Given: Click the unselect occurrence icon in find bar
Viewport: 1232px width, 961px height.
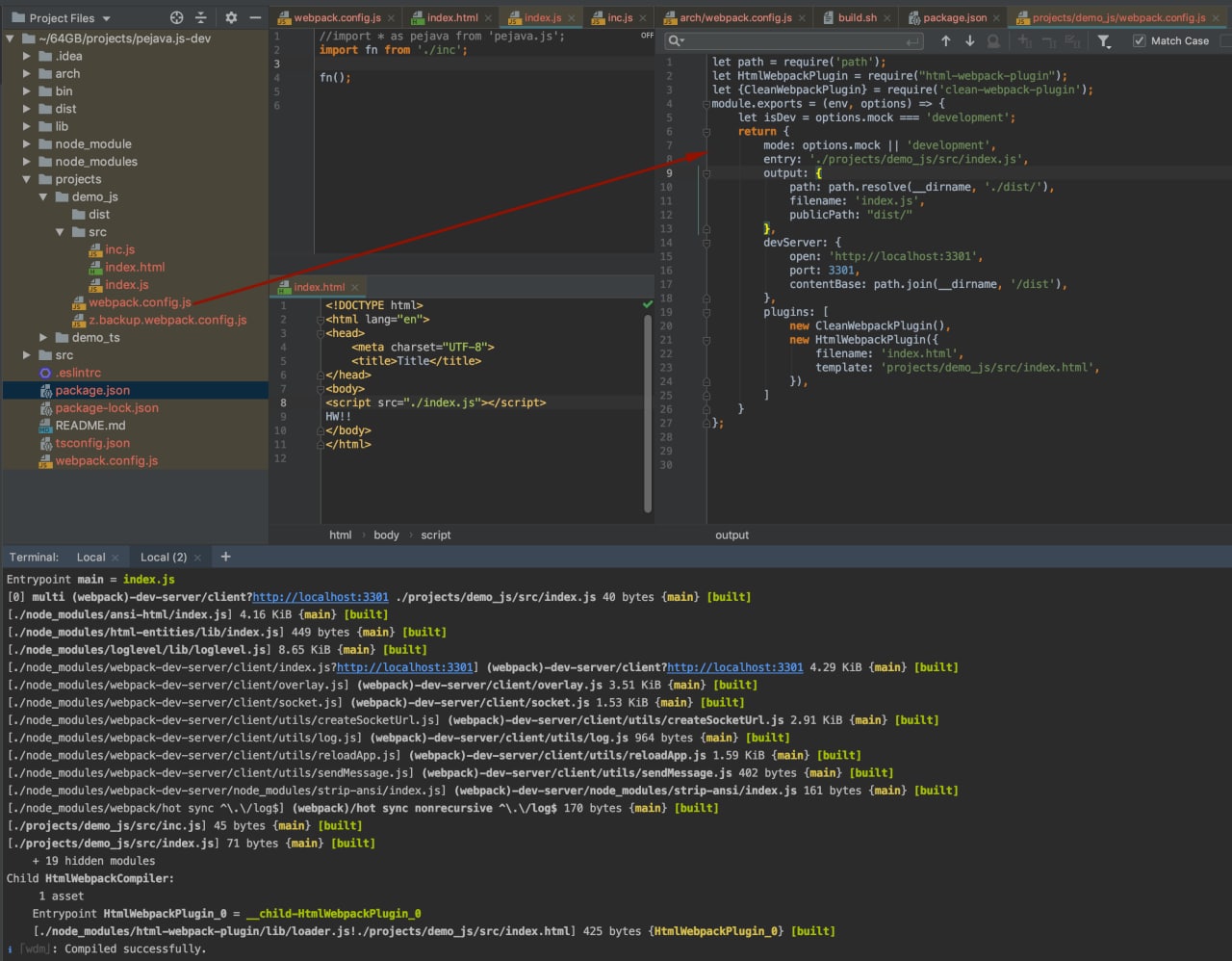Looking at the screenshot, I should [x=1048, y=41].
